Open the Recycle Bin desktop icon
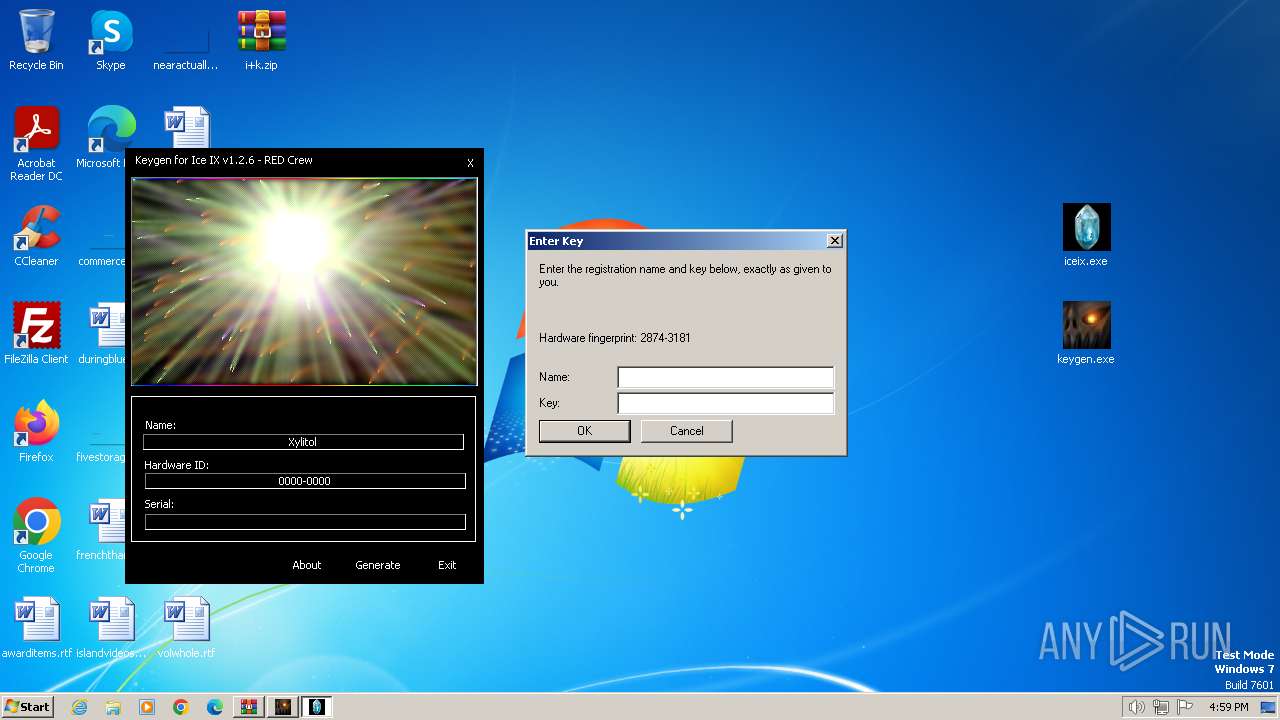Image resolution: width=1280 pixels, height=720 pixels. tap(36, 40)
